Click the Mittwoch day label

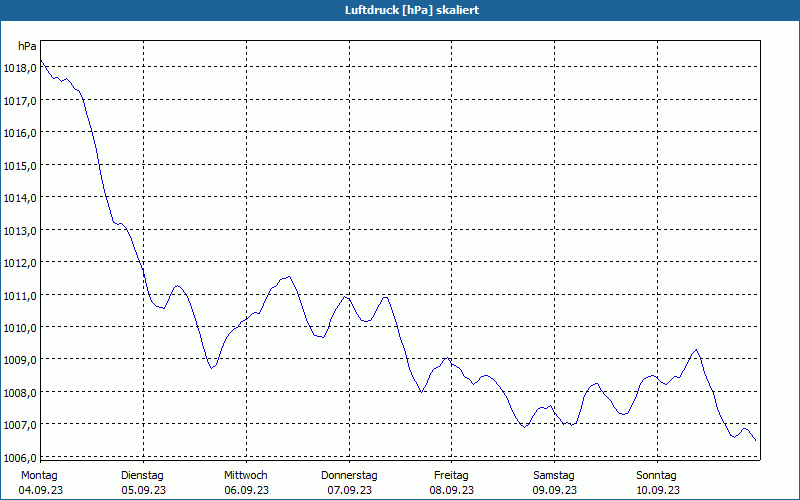[246, 475]
